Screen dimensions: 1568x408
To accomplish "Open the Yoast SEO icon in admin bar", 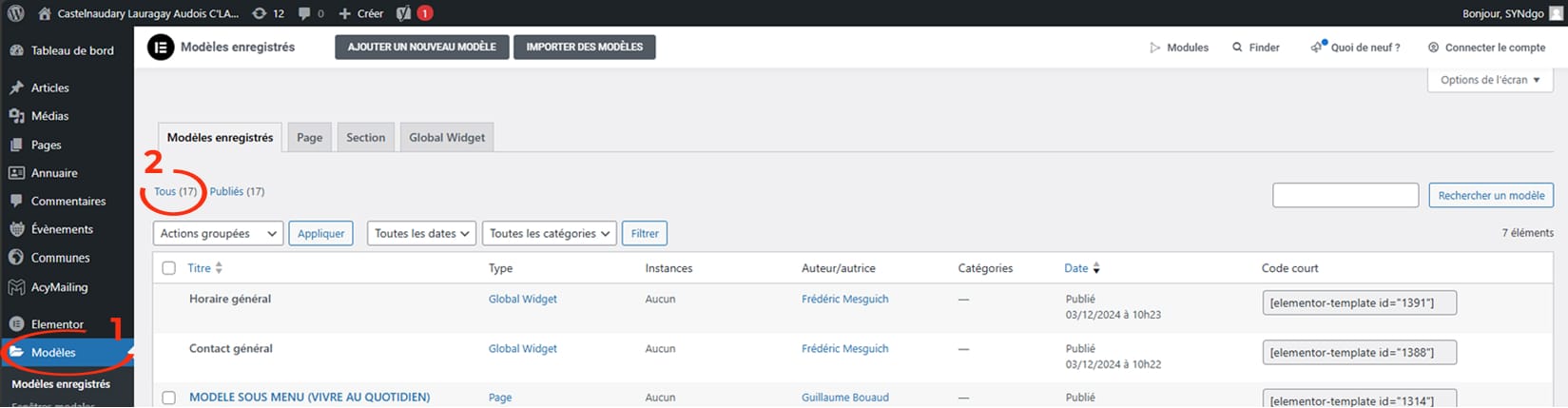I will coord(403,13).
